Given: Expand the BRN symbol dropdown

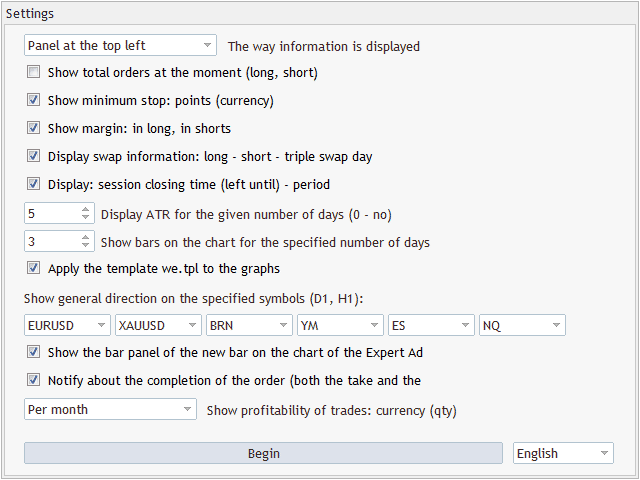Looking at the screenshot, I should (x=249, y=325).
